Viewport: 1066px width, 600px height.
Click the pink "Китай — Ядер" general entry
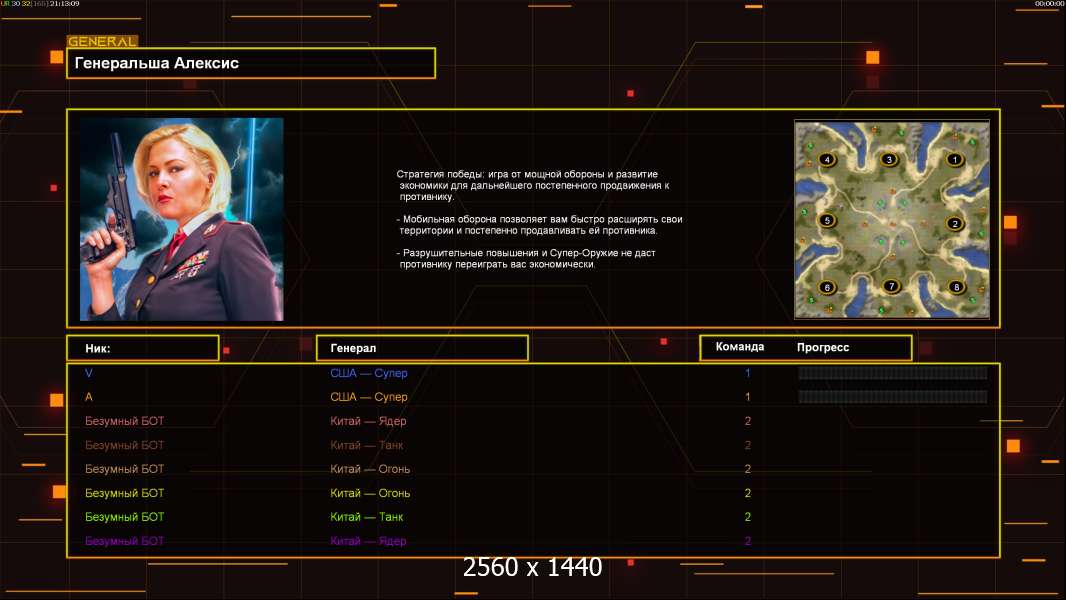(x=368, y=421)
